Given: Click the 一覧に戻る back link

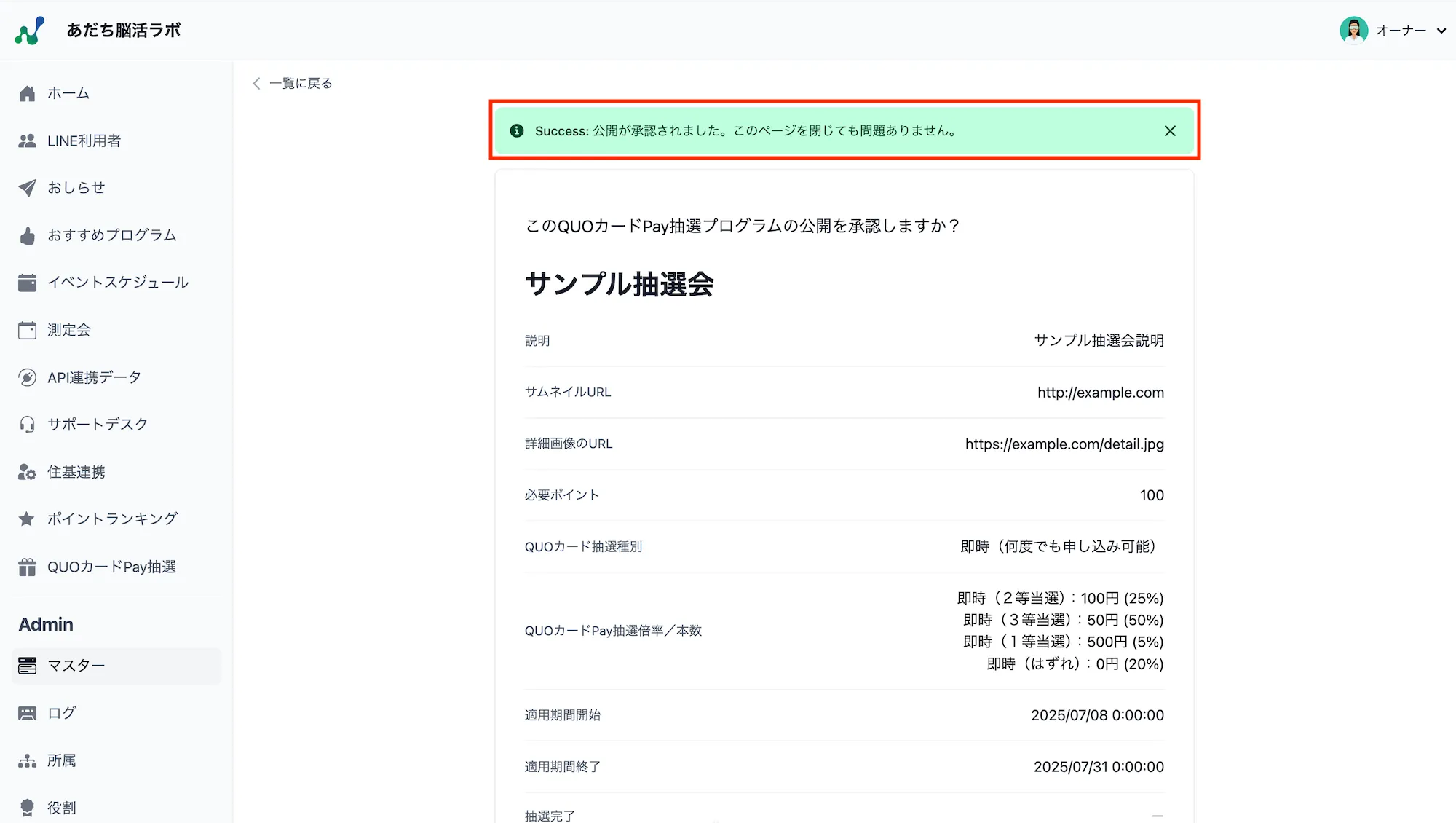Looking at the screenshot, I should [291, 83].
